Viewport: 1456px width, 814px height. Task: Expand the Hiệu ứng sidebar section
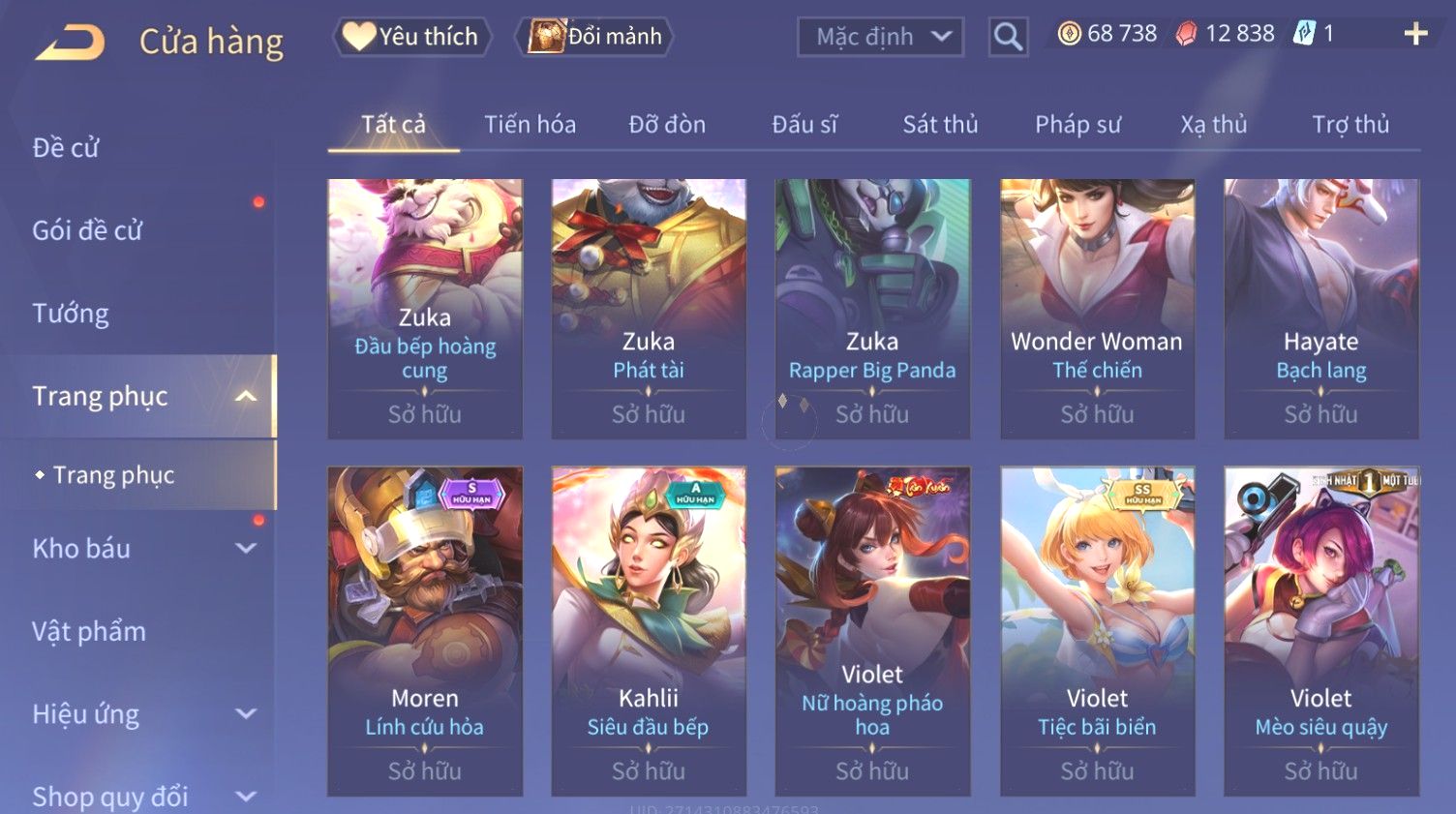pyautogui.click(x=246, y=714)
